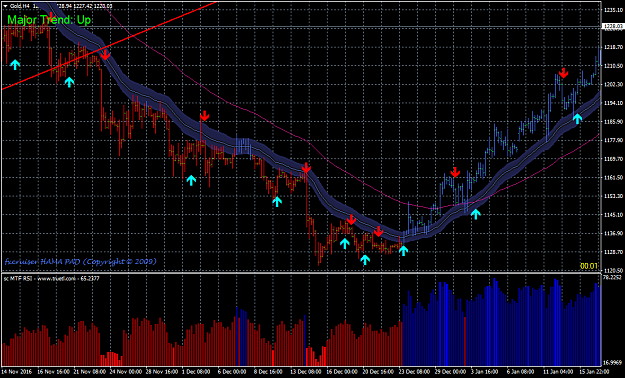Select the red sell arrow at 21 Nov
This screenshot has width=625, height=378.
(105, 55)
